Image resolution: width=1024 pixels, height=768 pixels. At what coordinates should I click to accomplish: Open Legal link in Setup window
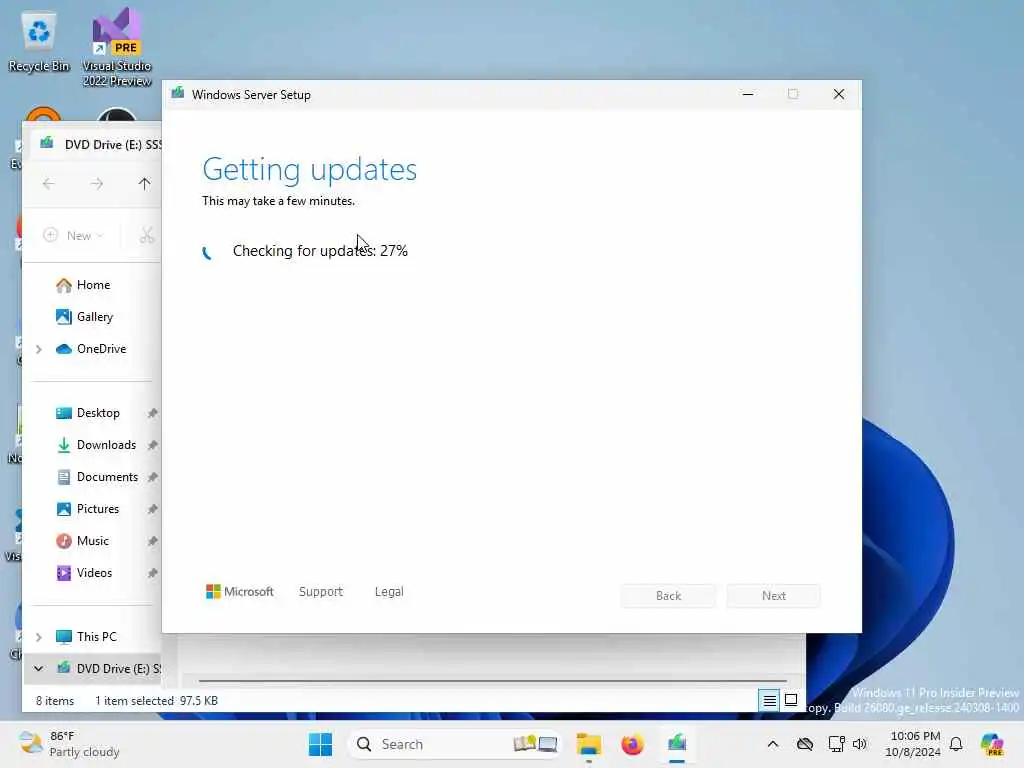pyautogui.click(x=389, y=592)
